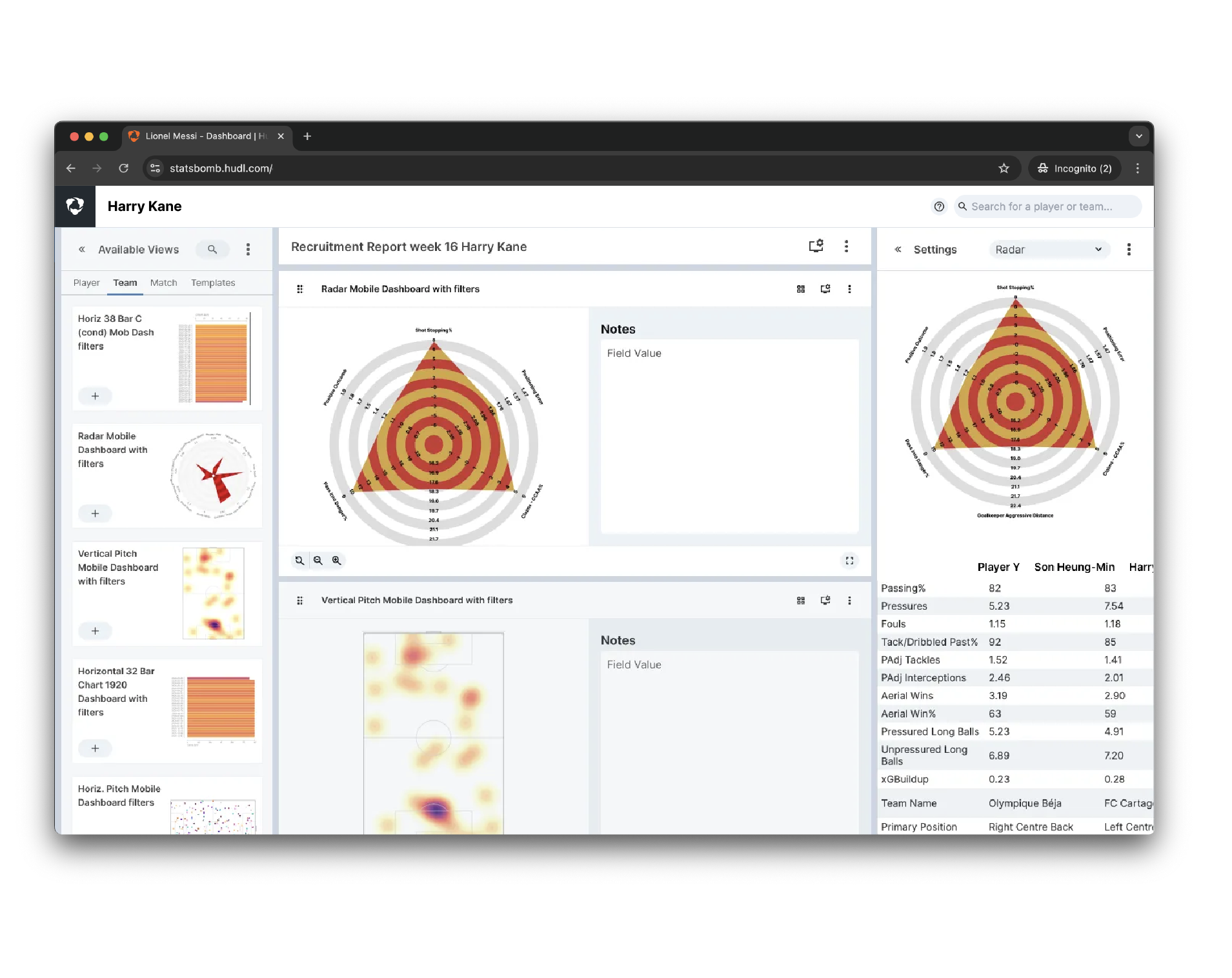Screen dimensions: 1232x978
Task: Open the help question-mark icon
Action: point(939,206)
